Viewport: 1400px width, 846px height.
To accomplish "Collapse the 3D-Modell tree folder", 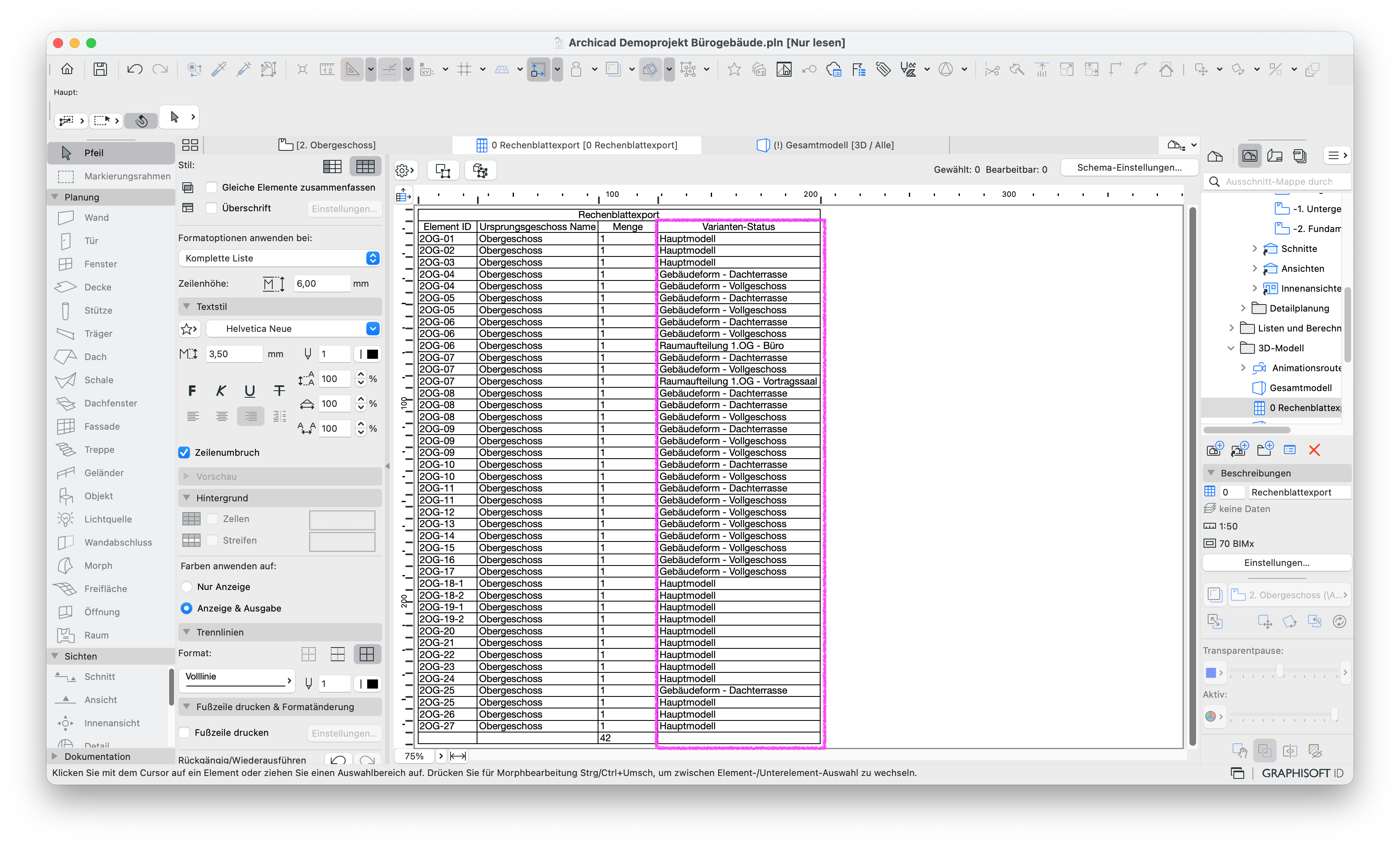I will point(1231,348).
